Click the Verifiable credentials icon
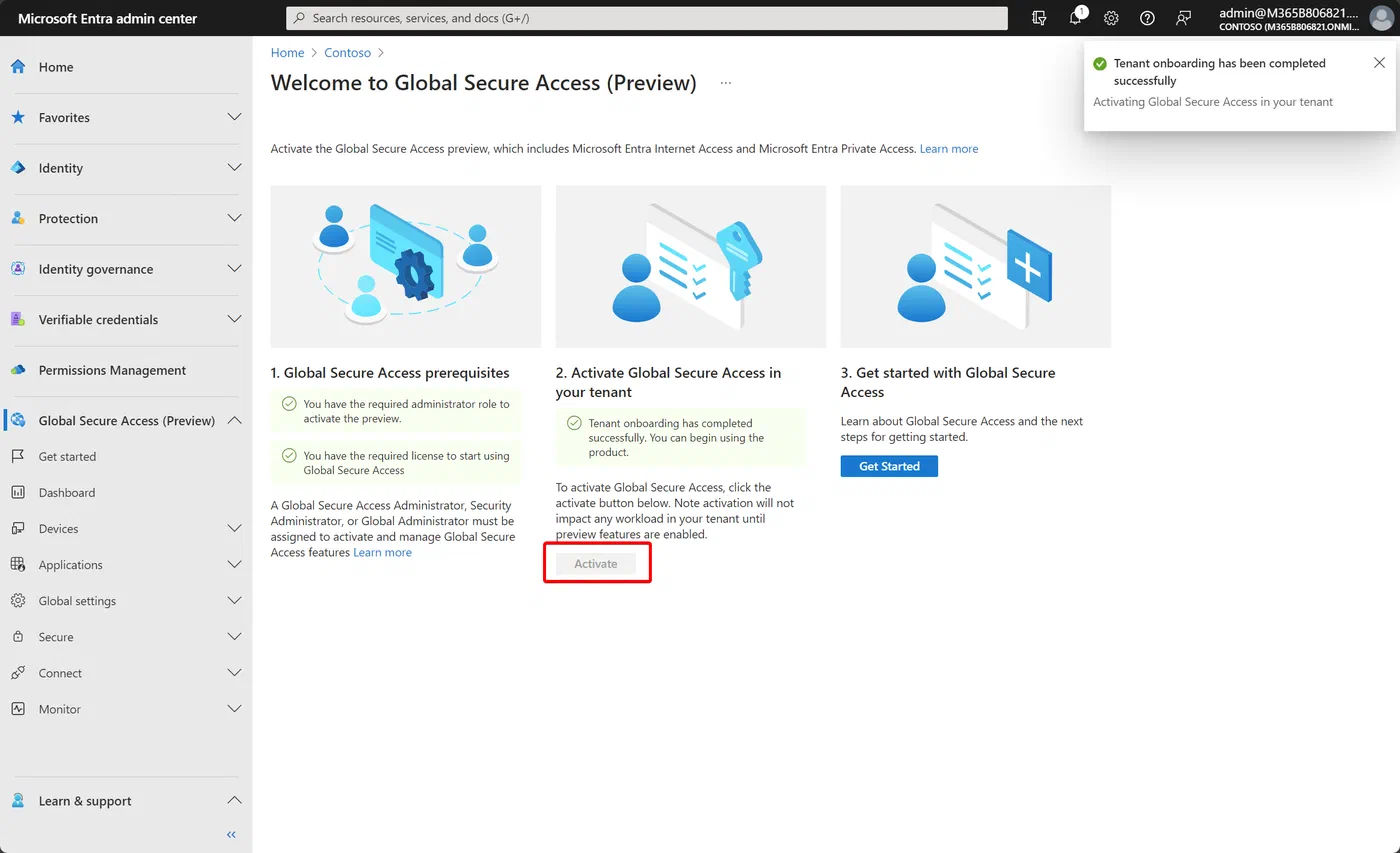This screenshot has width=1400, height=853. tap(18, 319)
